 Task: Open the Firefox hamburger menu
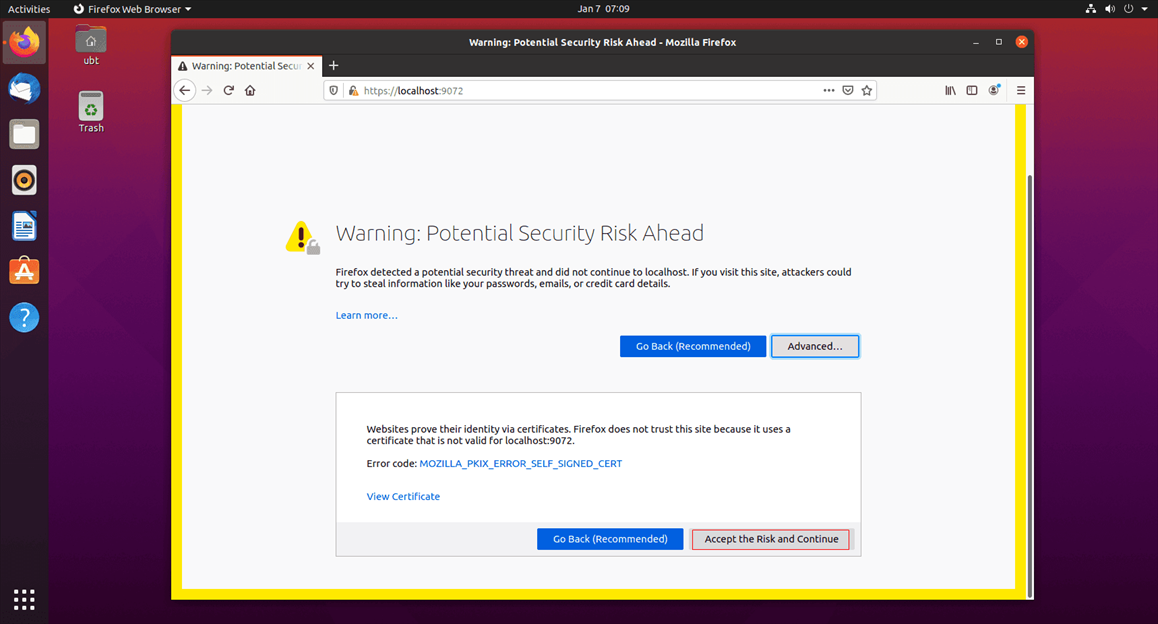1020,90
